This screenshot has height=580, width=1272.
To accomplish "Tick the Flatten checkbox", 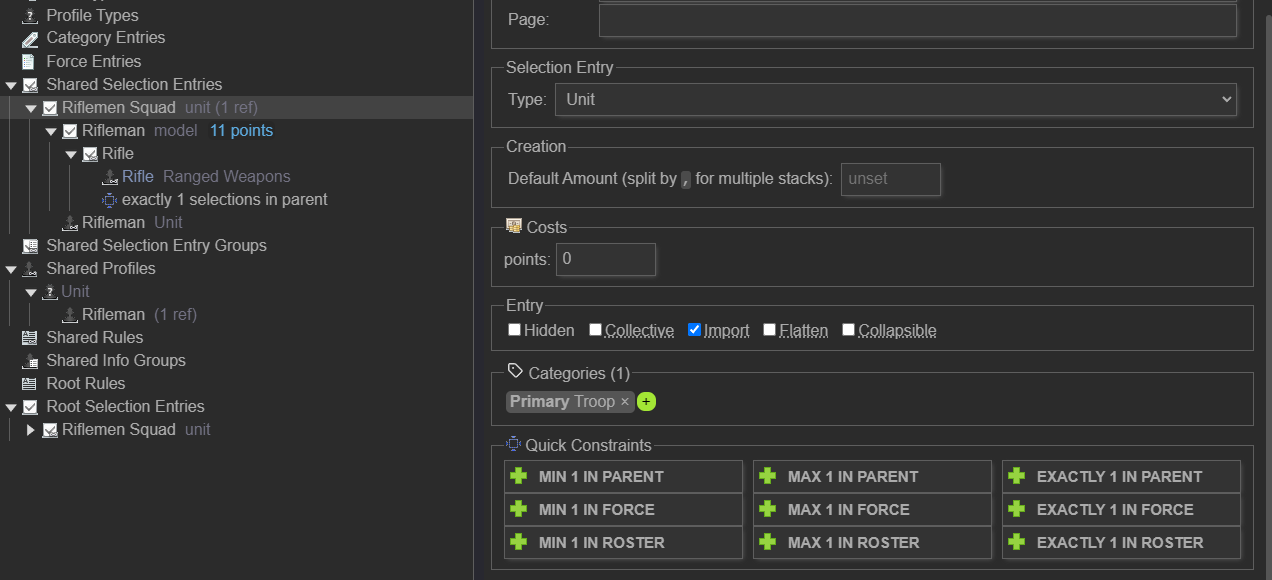I will pos(769,330).
